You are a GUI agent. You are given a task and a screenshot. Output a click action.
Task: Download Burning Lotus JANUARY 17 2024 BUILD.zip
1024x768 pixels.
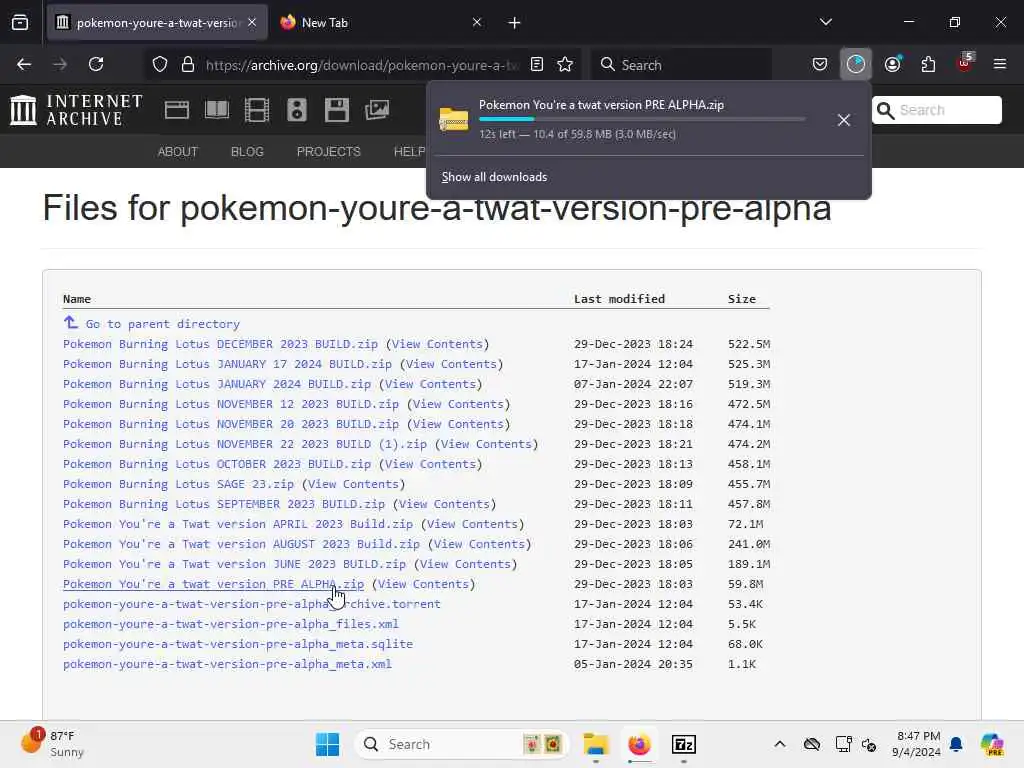click(x=227, y=364)
